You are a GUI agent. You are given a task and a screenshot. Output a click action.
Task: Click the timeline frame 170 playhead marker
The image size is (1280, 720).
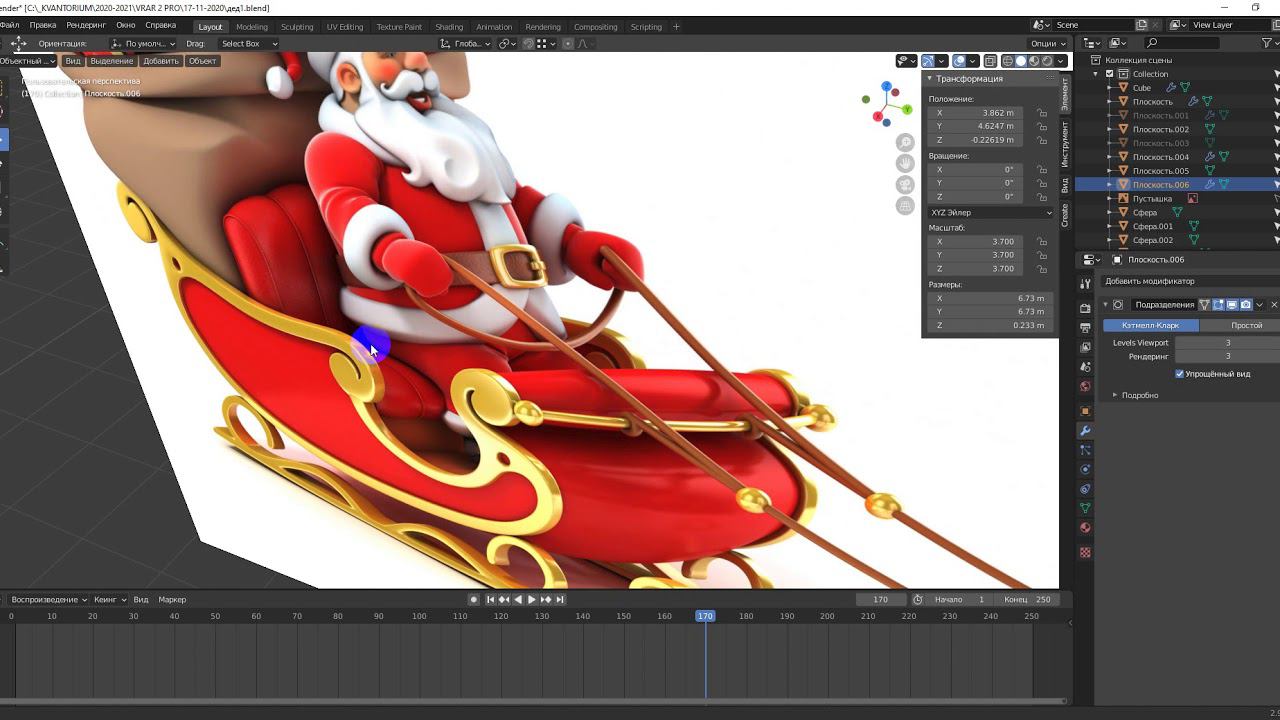705,616
